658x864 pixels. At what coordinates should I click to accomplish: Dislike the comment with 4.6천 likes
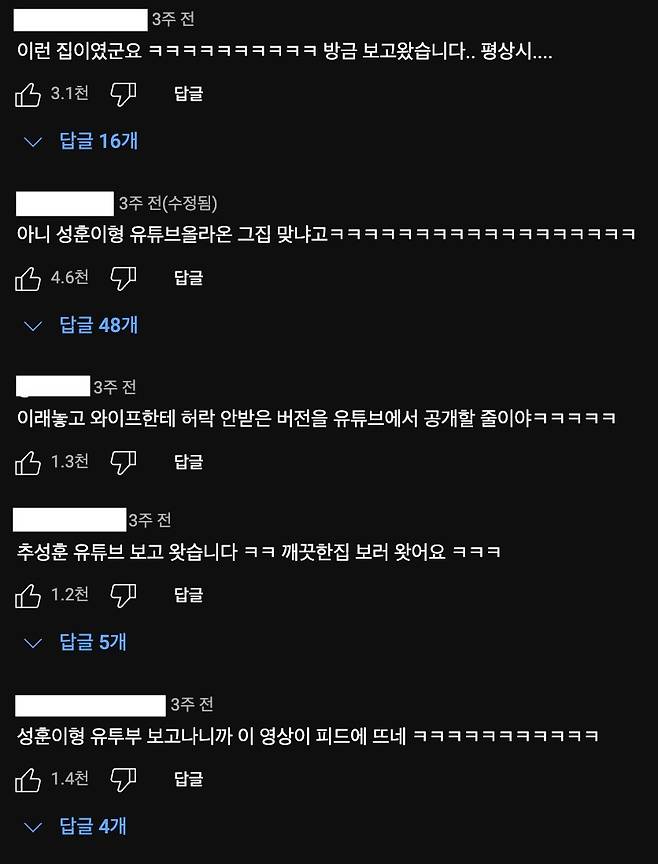(x=123, y=279)
